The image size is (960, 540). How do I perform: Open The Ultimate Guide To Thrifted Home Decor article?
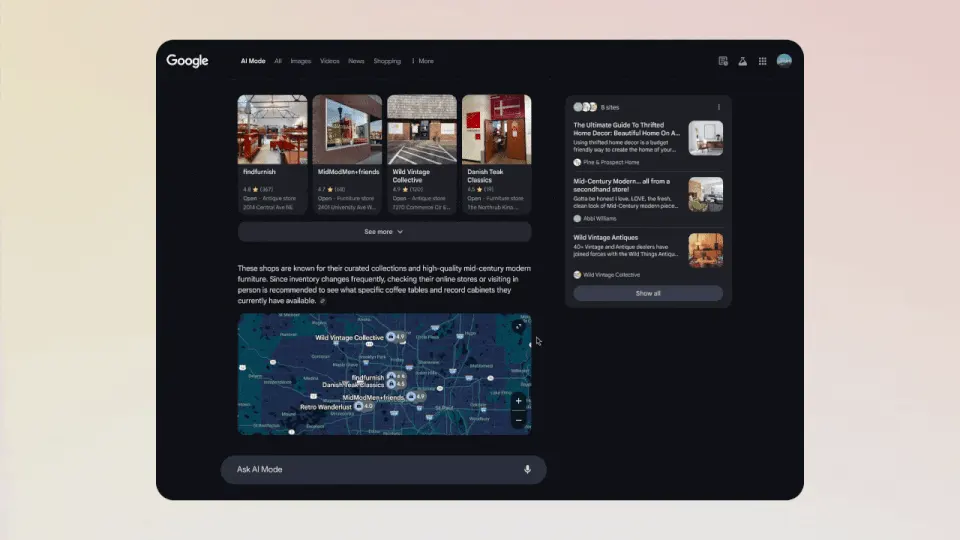[x=626, y=129]
